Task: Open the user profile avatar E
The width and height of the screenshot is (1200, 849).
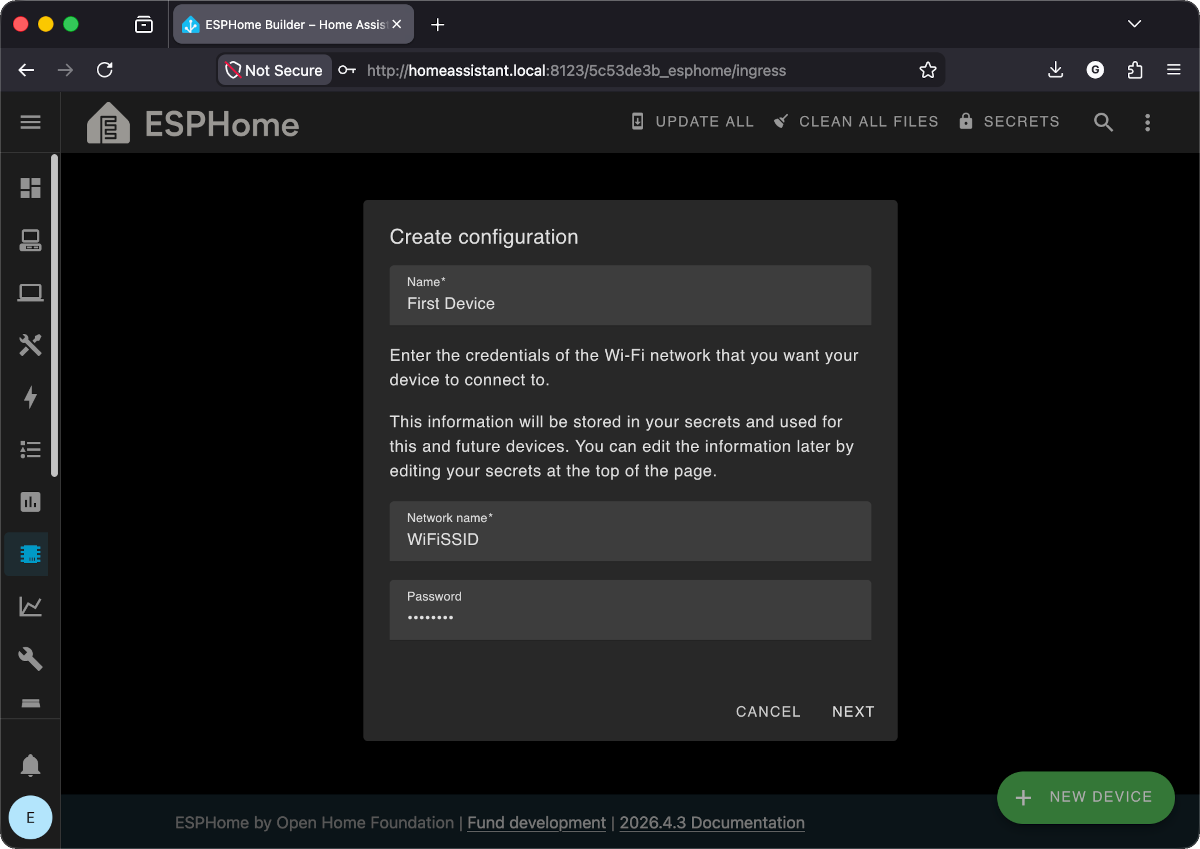Action: [30, 817]
